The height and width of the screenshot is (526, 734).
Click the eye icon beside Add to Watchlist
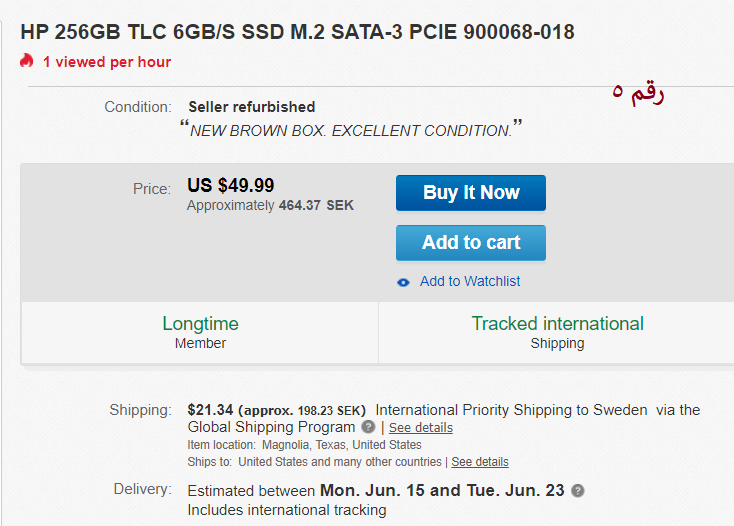403,282
